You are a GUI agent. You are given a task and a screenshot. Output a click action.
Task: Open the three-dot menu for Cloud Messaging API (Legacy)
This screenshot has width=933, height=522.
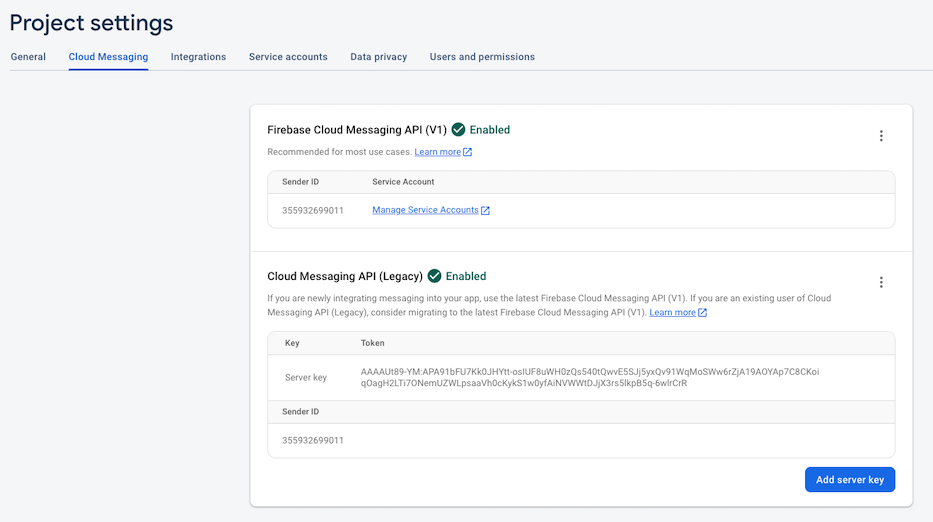(x=881, y=282)
